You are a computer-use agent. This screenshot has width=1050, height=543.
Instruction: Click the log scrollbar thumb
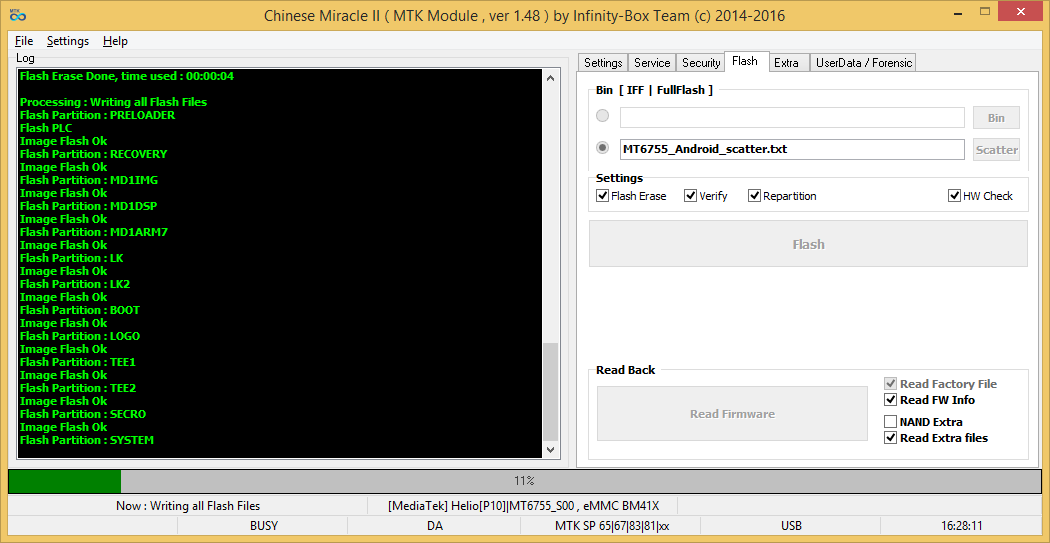[x=550, y=392]
